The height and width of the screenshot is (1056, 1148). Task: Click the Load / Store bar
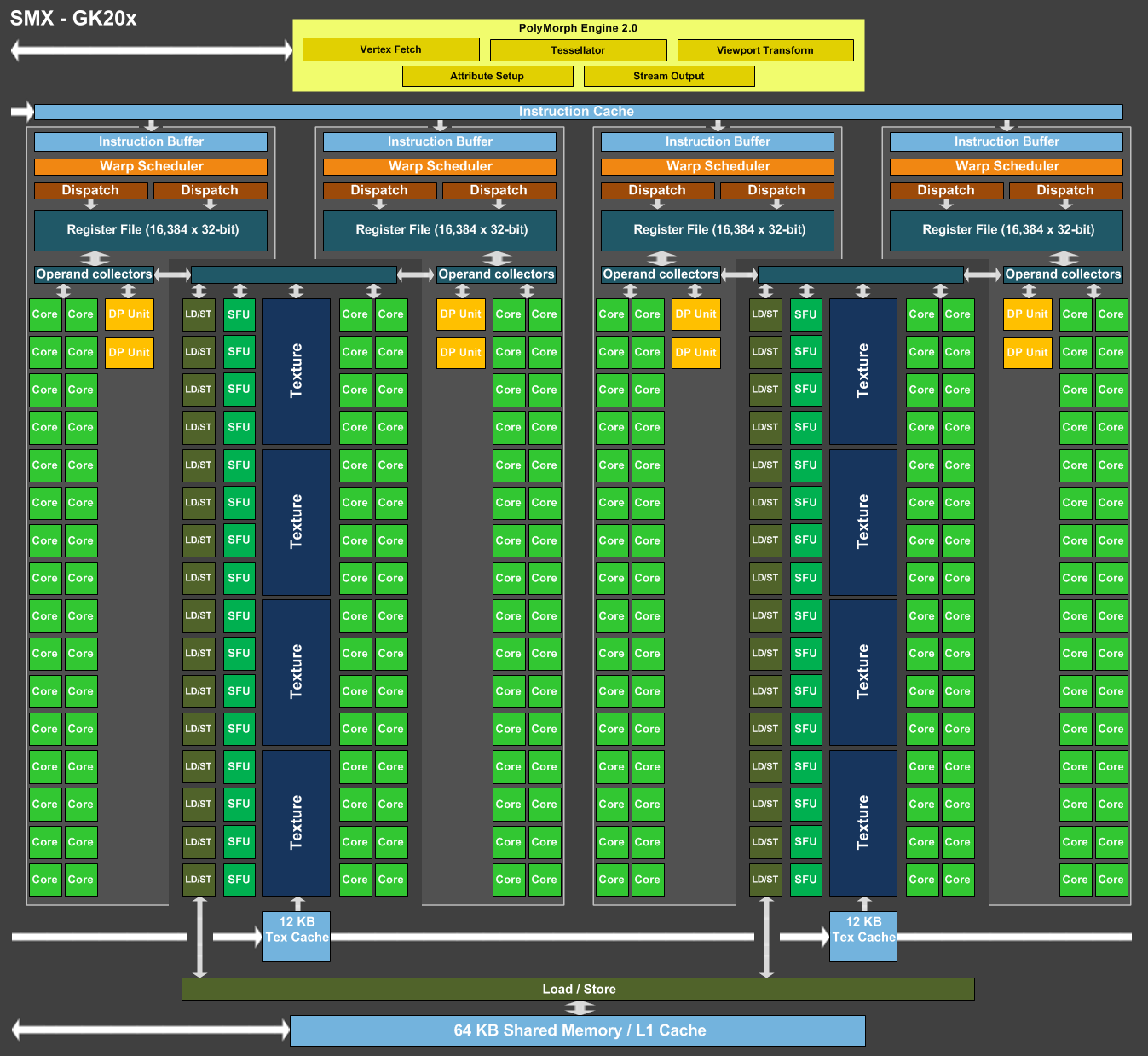click(x=578, y=990)
